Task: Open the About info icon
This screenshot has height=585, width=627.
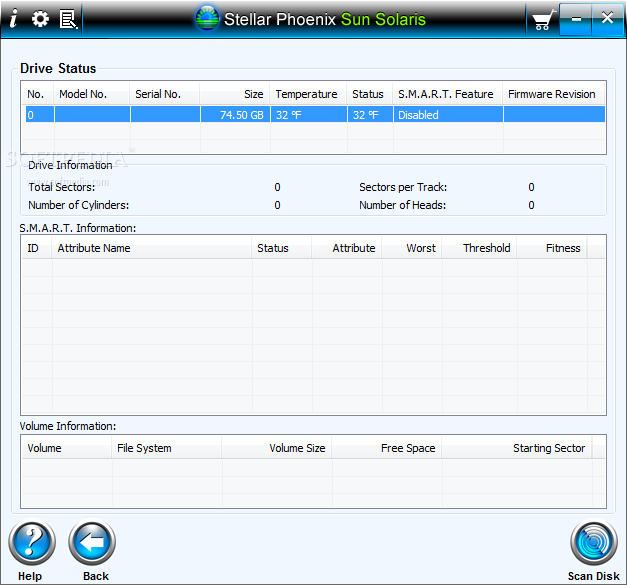Action: pos(14,18)
